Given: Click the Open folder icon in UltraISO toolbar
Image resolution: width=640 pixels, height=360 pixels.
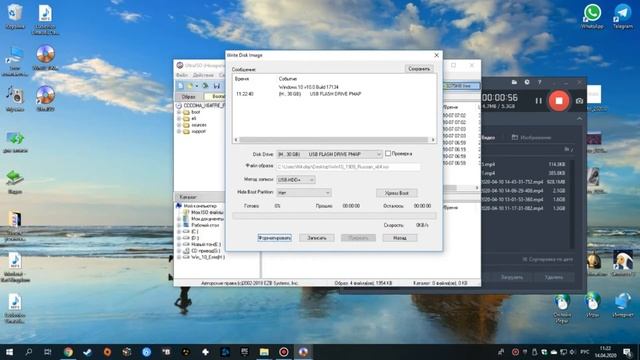Looking at the screenshot, I should [x=190, y=86].
